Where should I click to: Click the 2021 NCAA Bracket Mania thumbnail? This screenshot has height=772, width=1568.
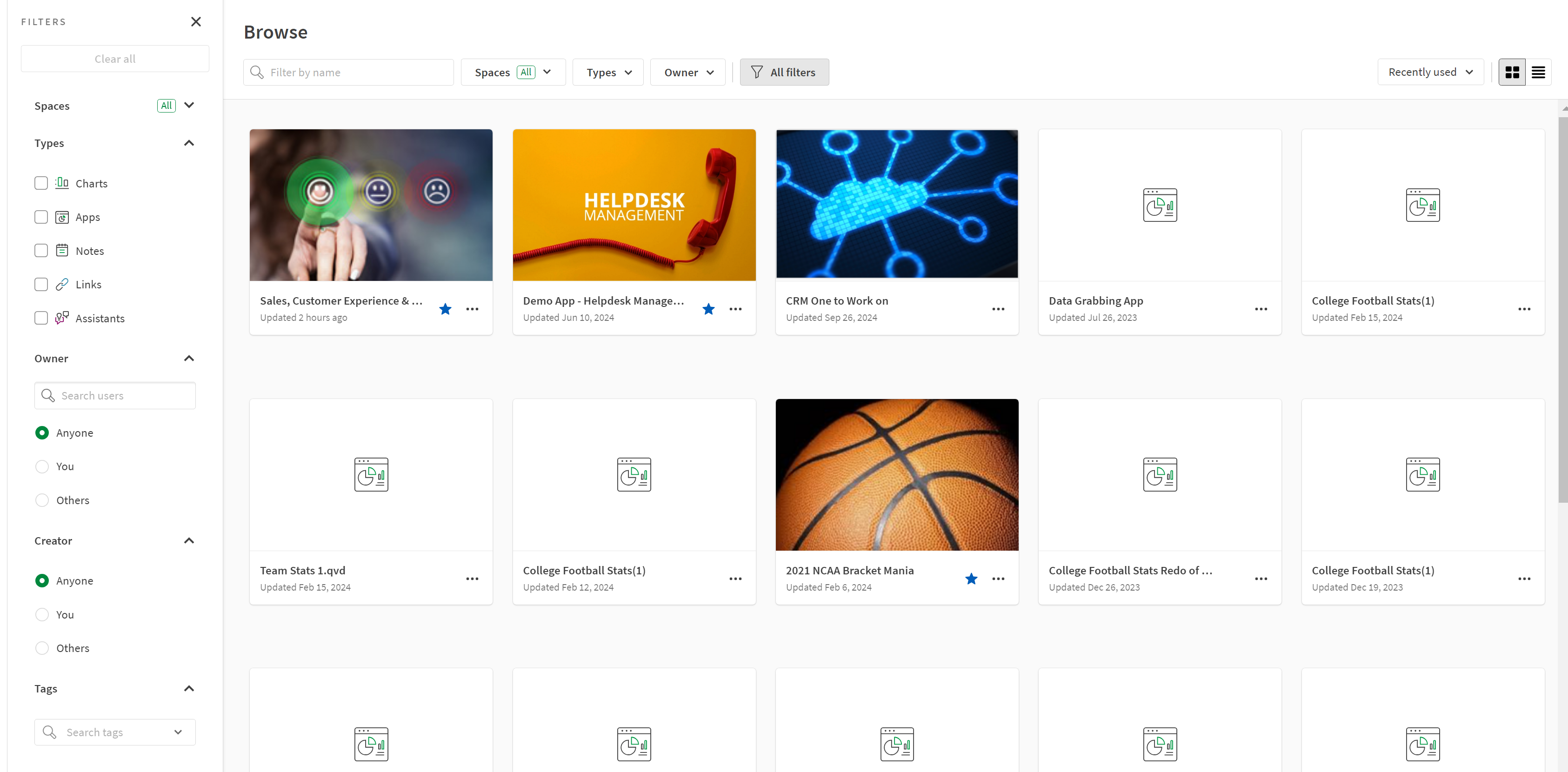[x=896, y=474]
